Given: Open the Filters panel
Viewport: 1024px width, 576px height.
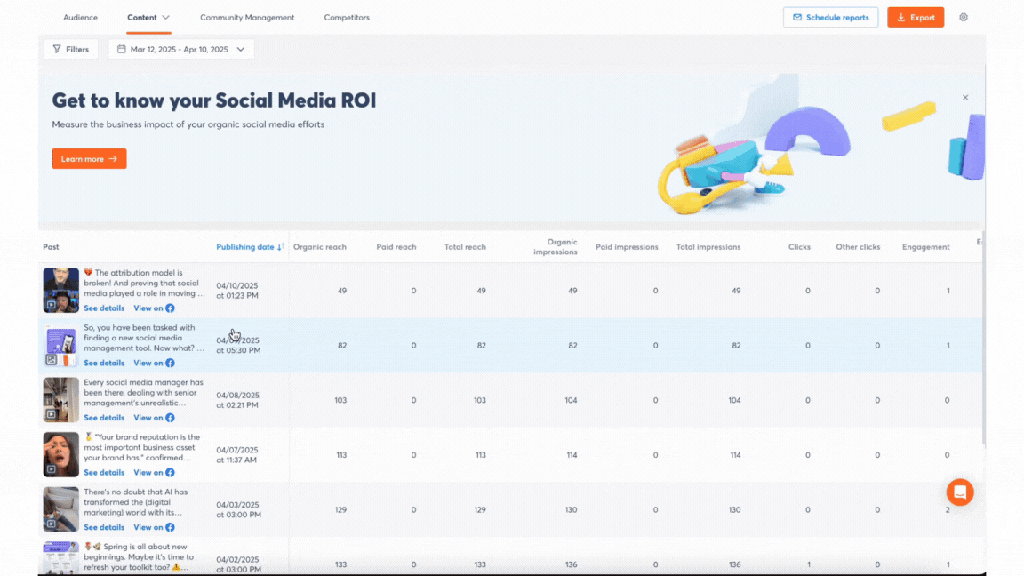Looking at the screenshot, I should click(70, 49).
